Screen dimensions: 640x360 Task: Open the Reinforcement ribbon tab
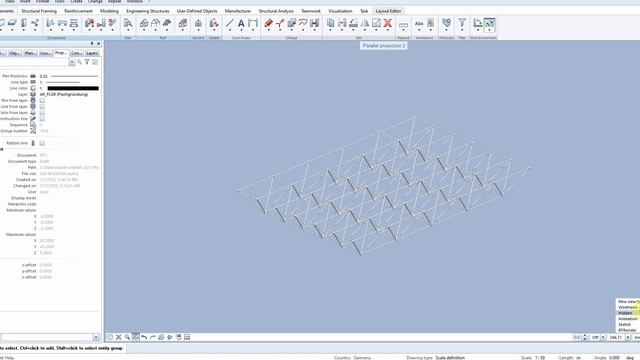point(78,11)
